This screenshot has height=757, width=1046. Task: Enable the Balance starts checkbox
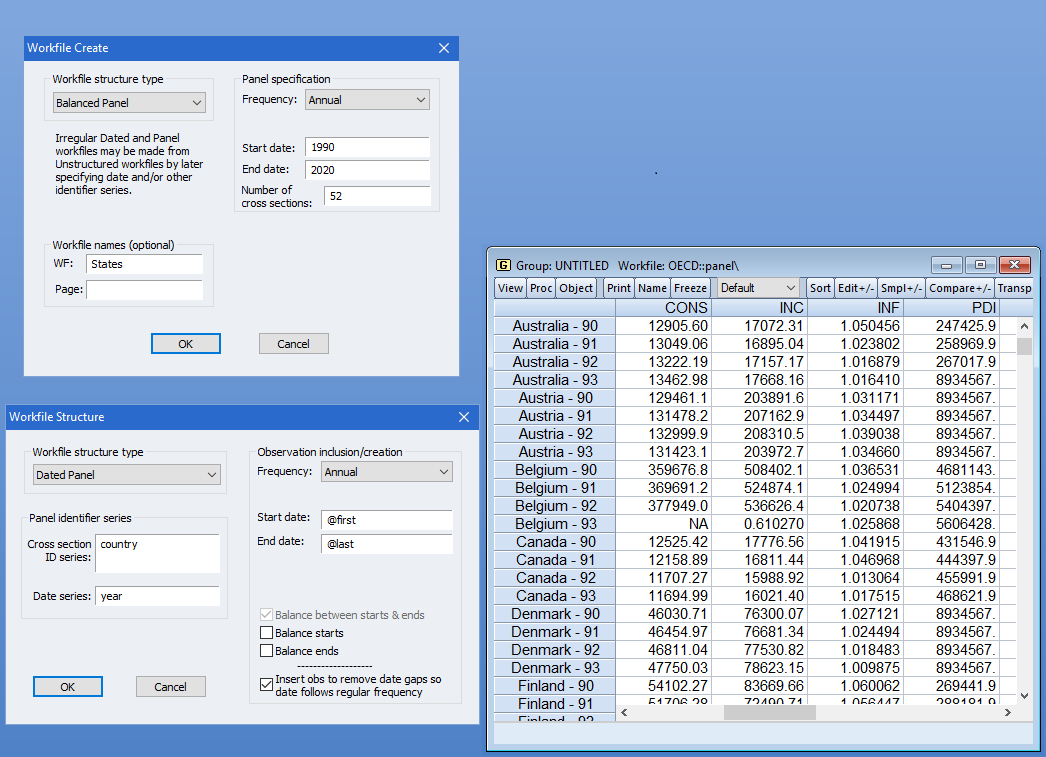tap(266, 633)
